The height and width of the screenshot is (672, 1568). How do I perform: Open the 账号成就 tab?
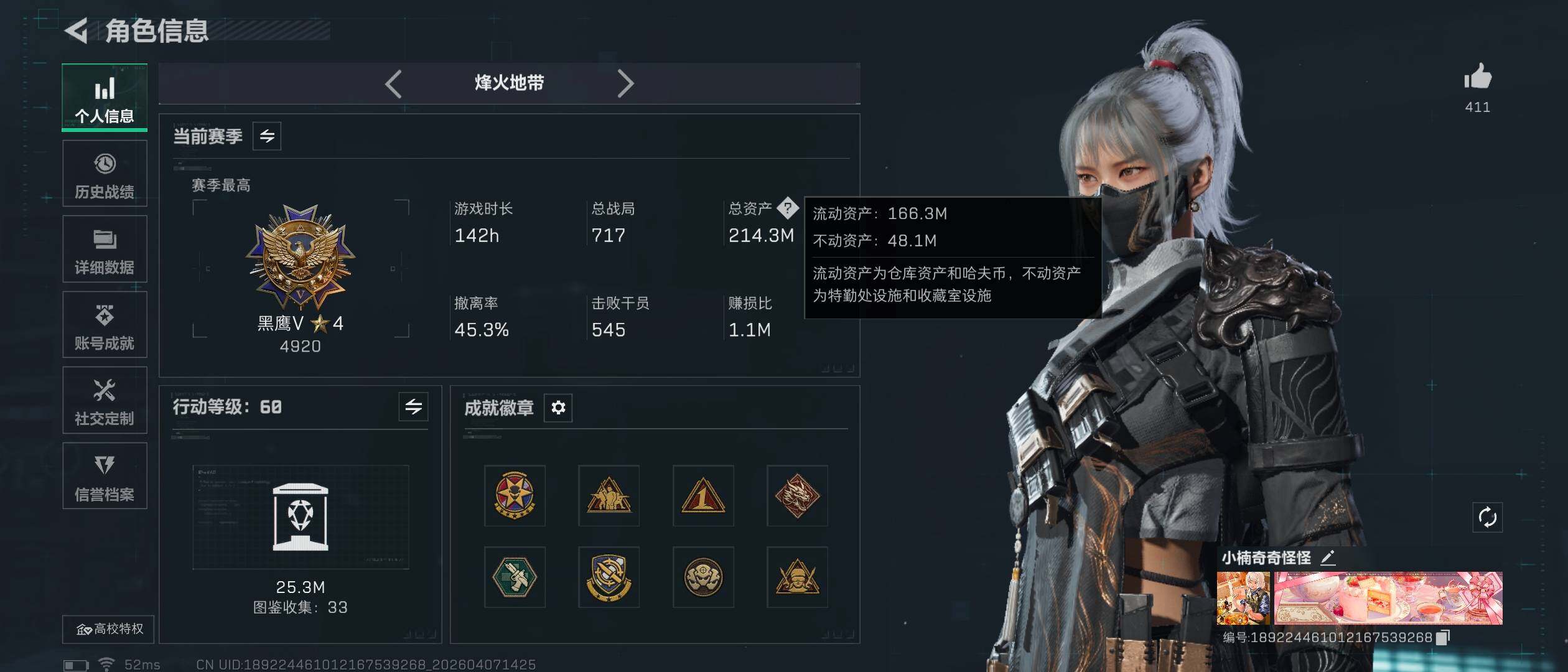click(105, 325)
